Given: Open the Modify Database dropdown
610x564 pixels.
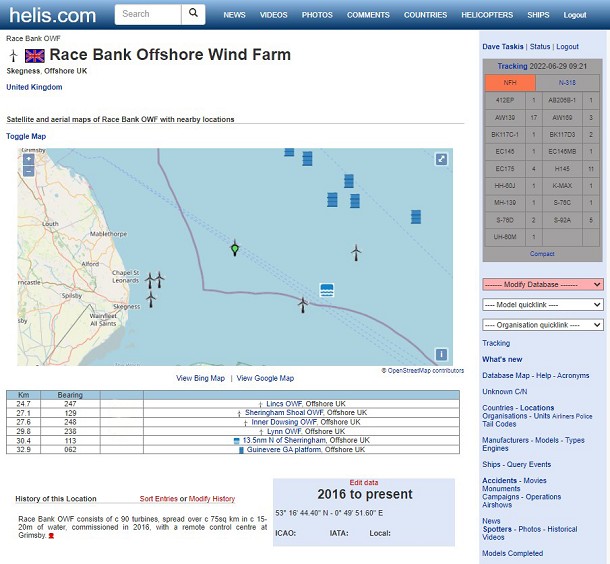Looking at the screenshot, I should (543, 284).
